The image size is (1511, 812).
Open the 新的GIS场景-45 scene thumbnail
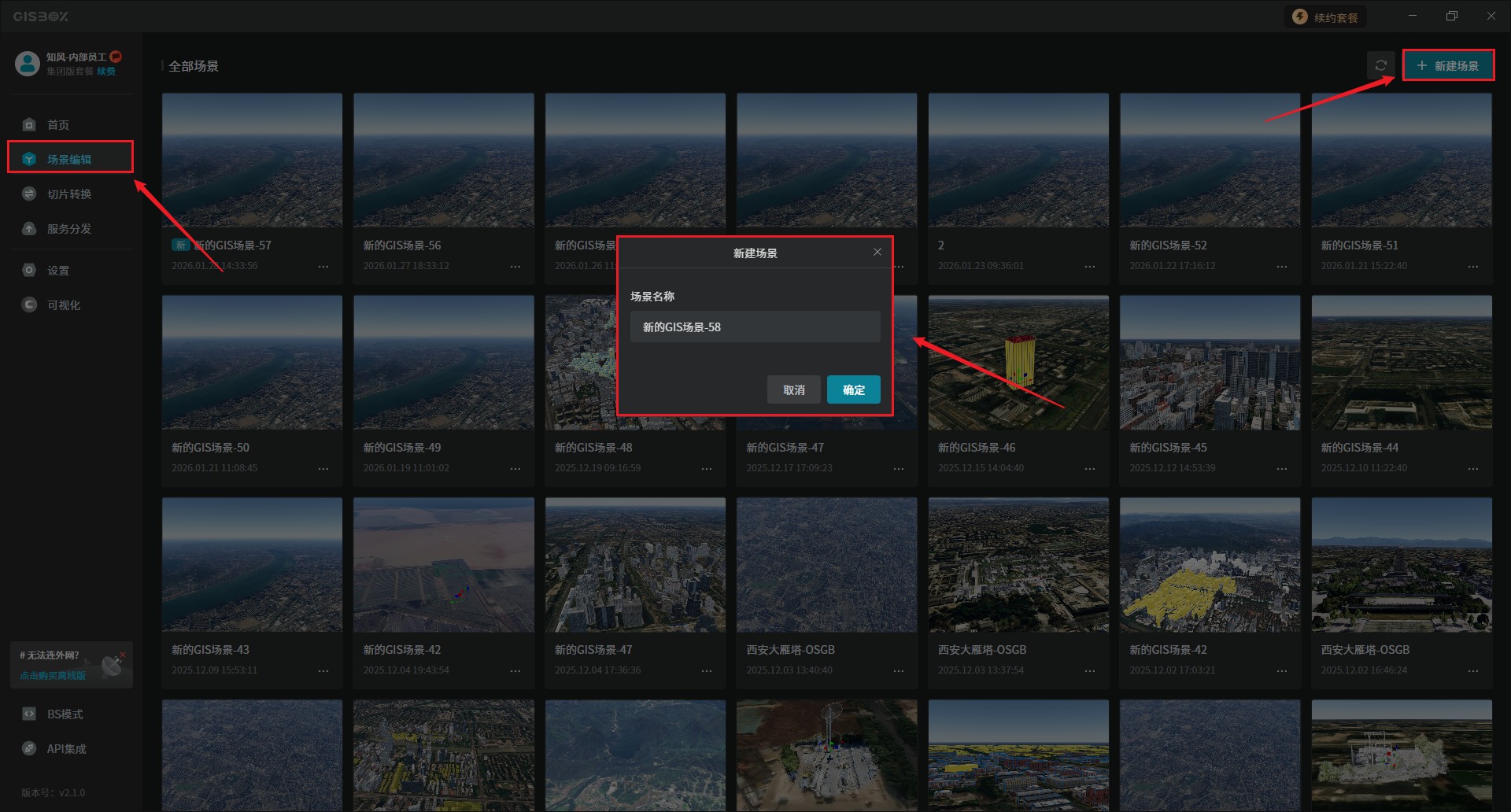(x=1210, y=363)
